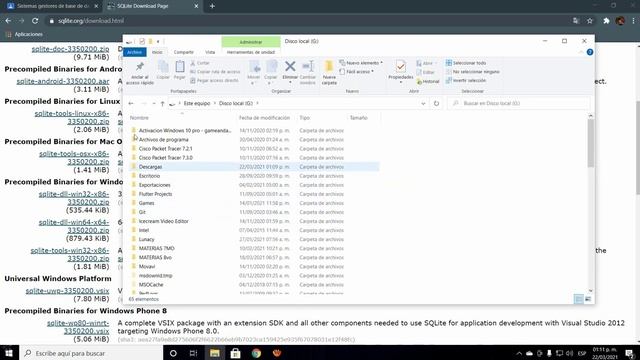Viewport: 640px width, 360px height.
Task: Download sqlite-doc-3350200.zip link in Chrome
Action: coord(71,49)
